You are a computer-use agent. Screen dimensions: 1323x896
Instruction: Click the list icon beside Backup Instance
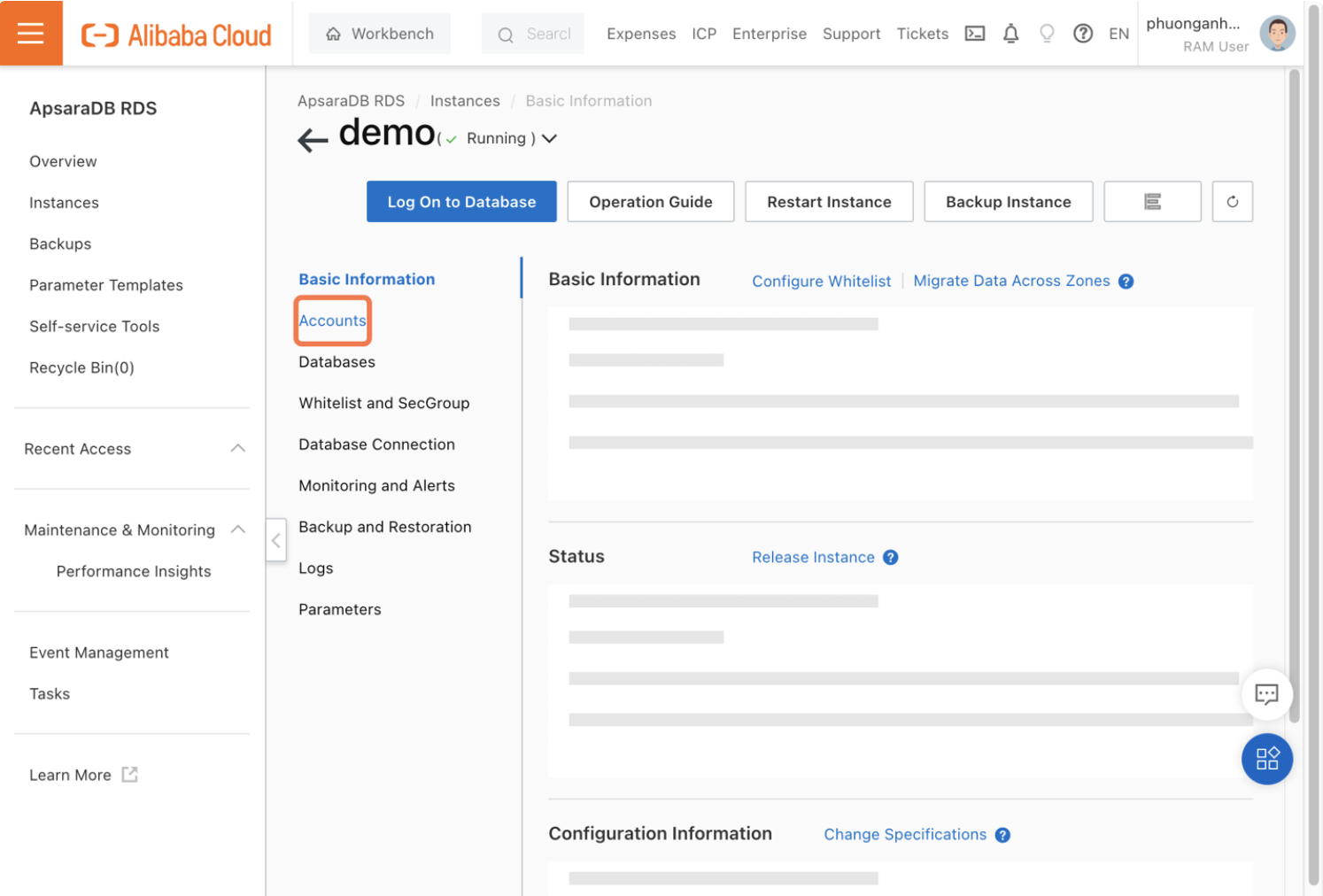1152,201
